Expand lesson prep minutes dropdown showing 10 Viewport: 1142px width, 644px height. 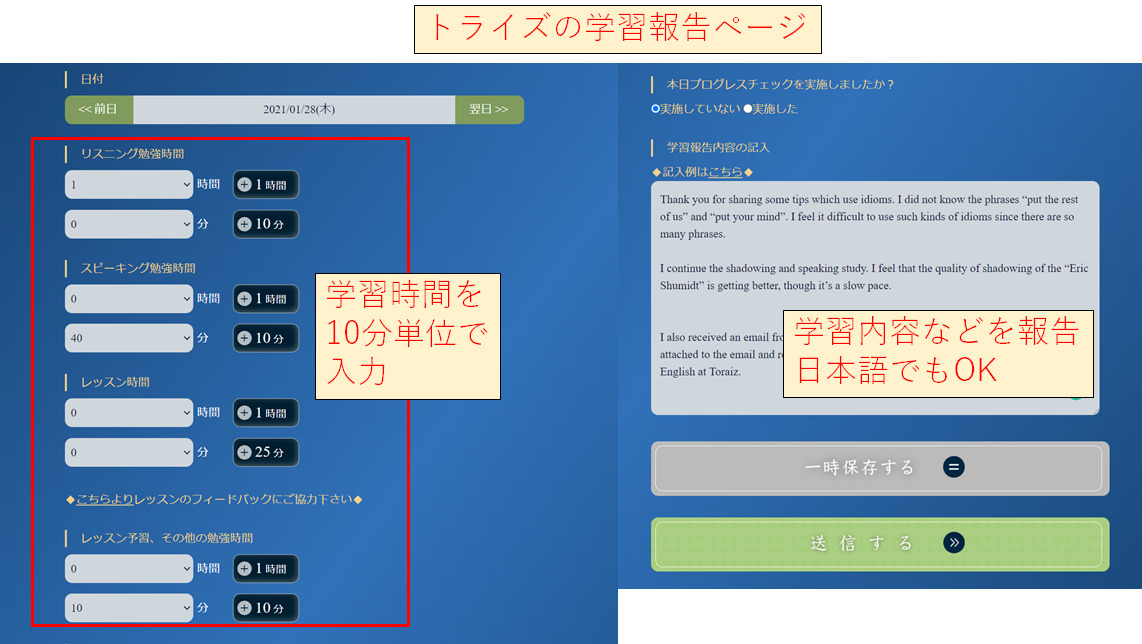tap(129, 608)
